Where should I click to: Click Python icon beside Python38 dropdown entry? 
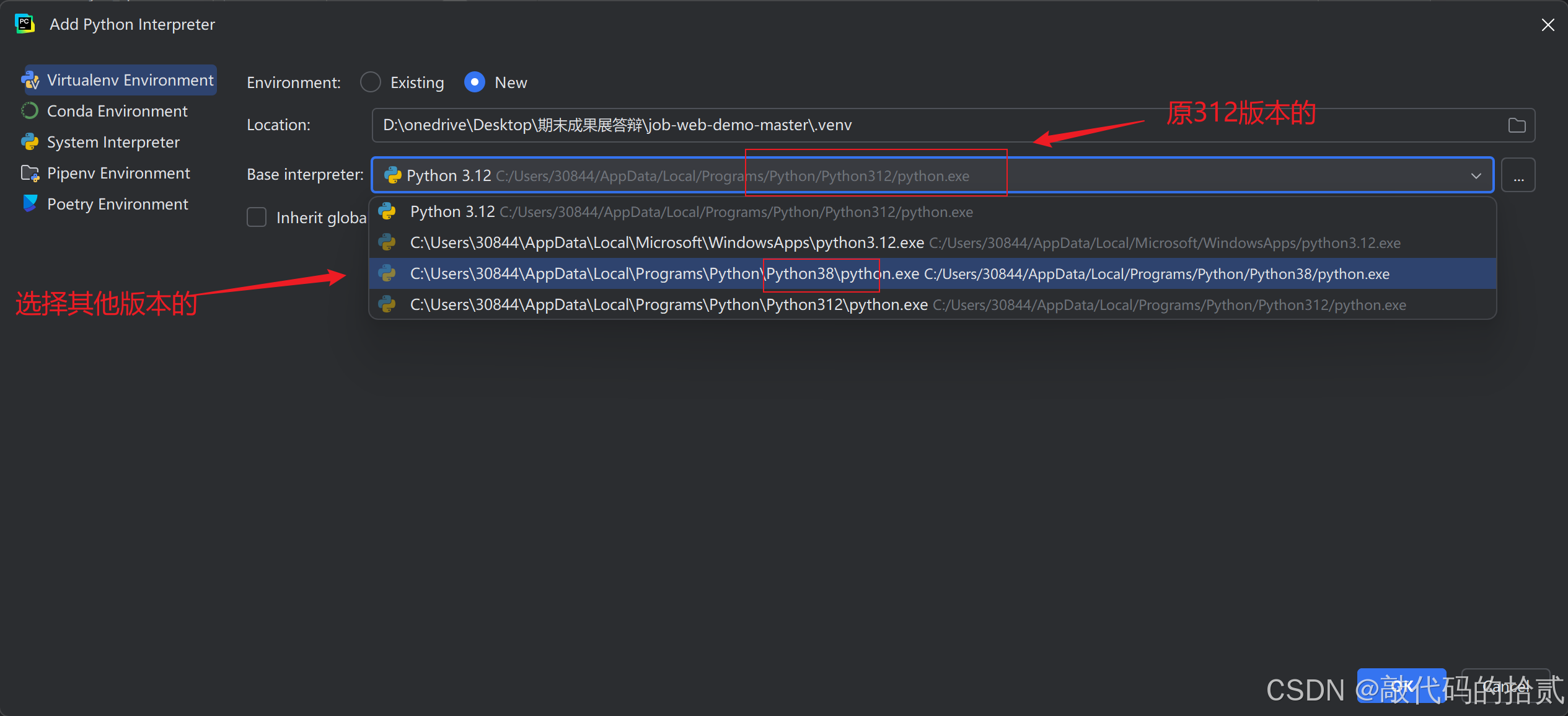click(x=387, y=273)
